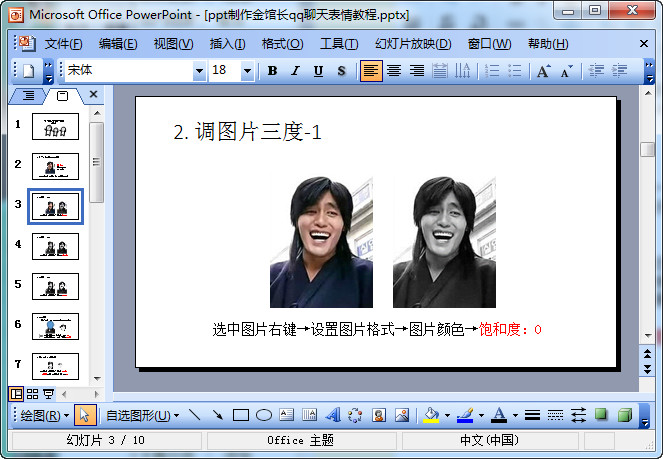Open the 文件(F) menu
The height and width of the screenshot is (459, 663).
pos(63,44)
